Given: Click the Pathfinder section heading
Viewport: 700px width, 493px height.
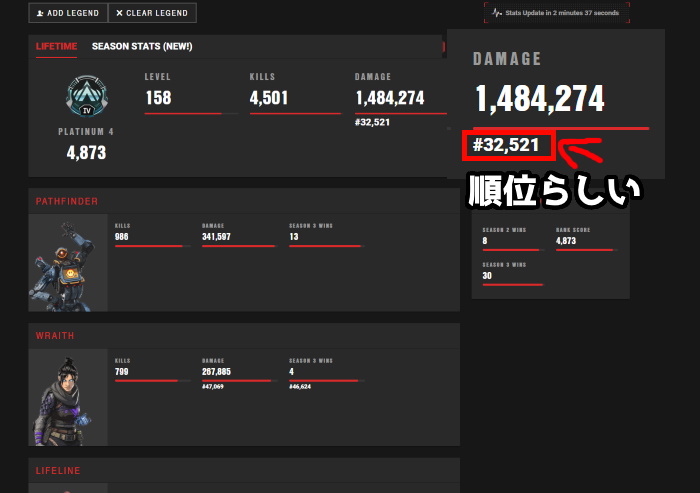Looking at the screenshot, I should pyautogui.click(x=67, y=201).
